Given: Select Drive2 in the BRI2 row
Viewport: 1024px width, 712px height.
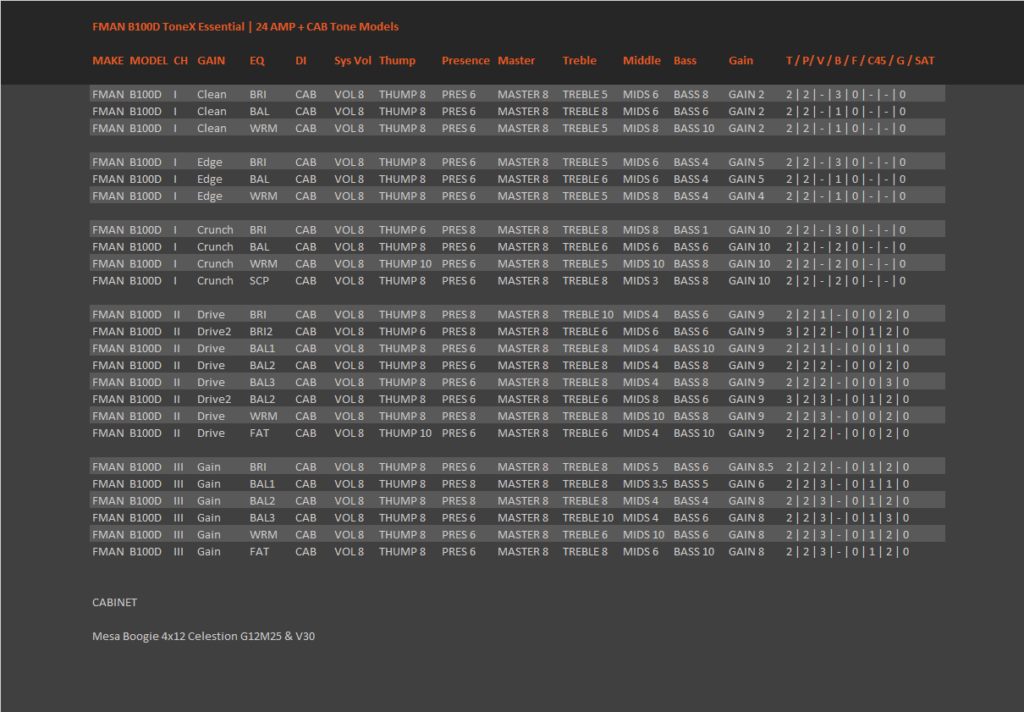Looking at the screenshot, I should tap(214, 332).
